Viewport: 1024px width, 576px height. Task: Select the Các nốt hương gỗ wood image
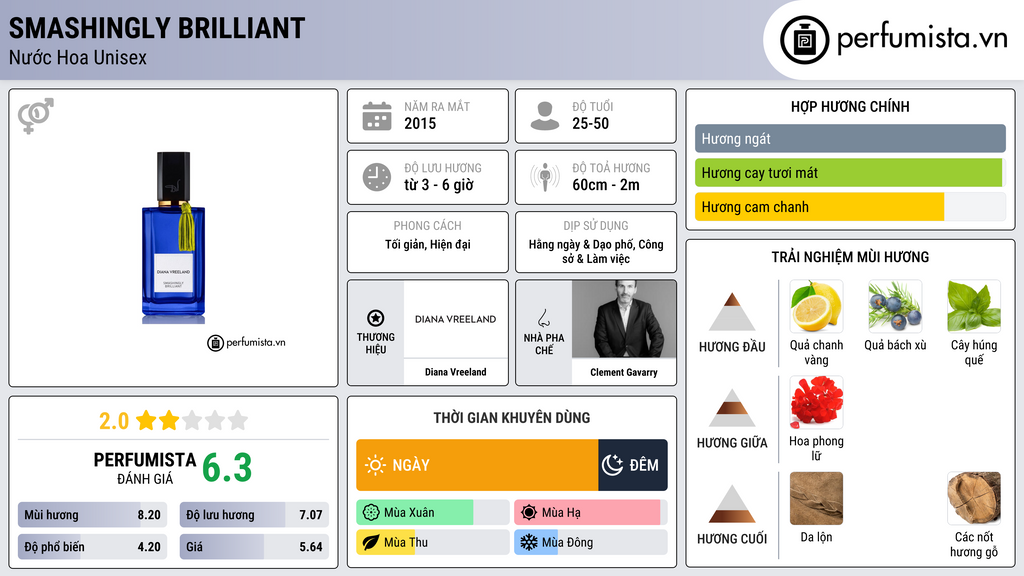tap(974, 498)
